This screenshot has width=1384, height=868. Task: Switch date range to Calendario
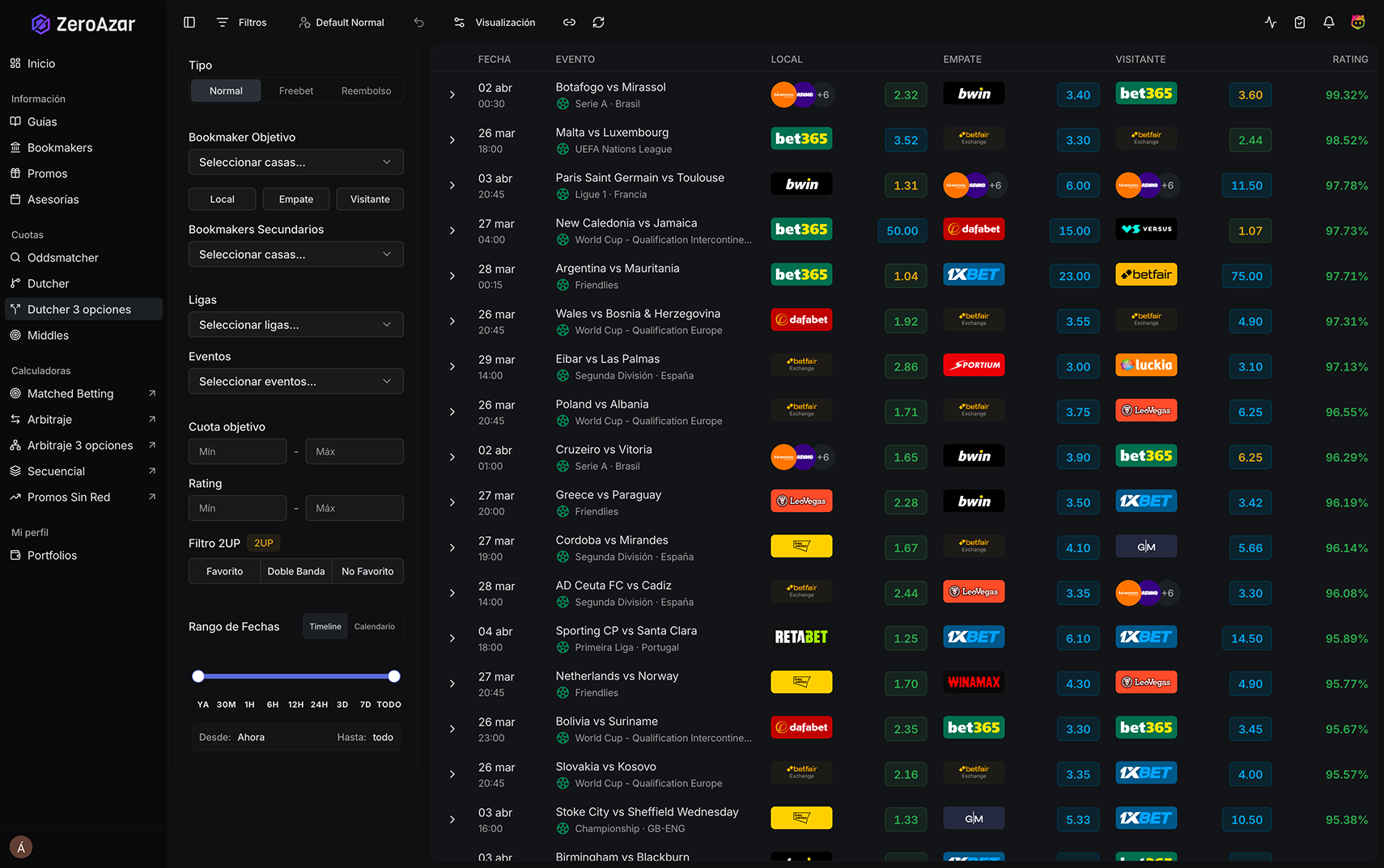[374, 626]
